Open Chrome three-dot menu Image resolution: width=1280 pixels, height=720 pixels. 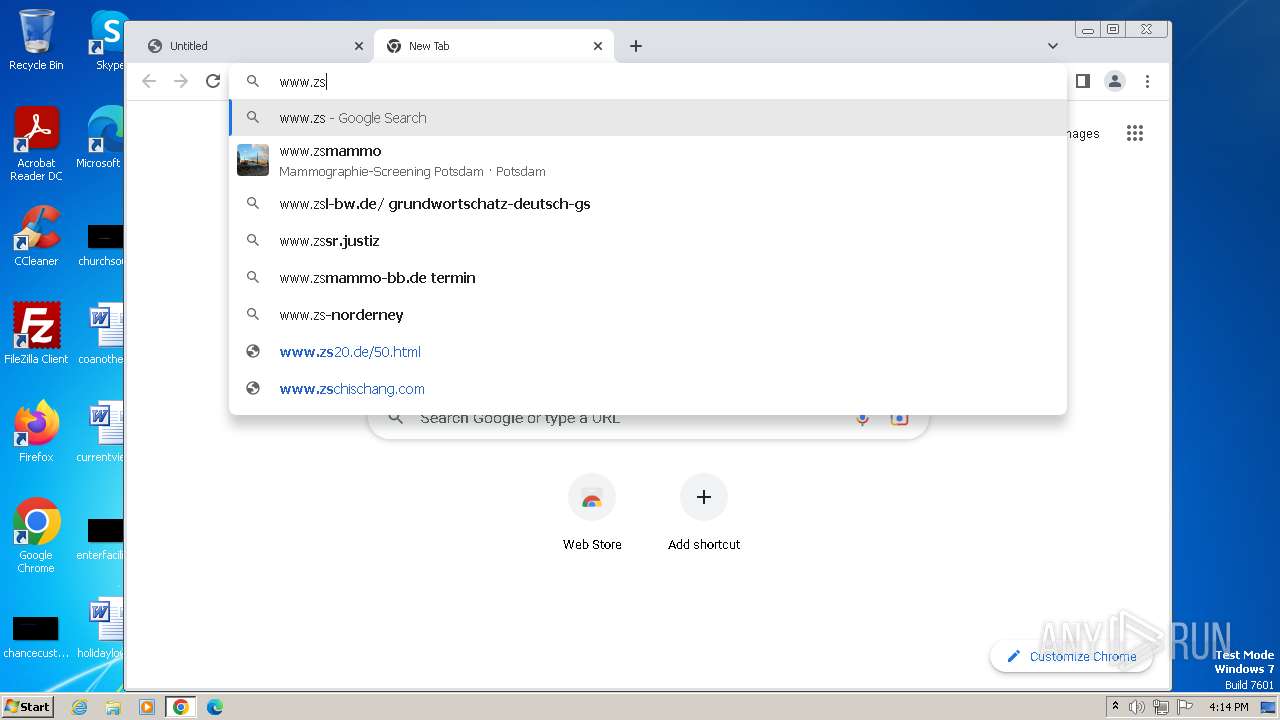coord(1147,81)
